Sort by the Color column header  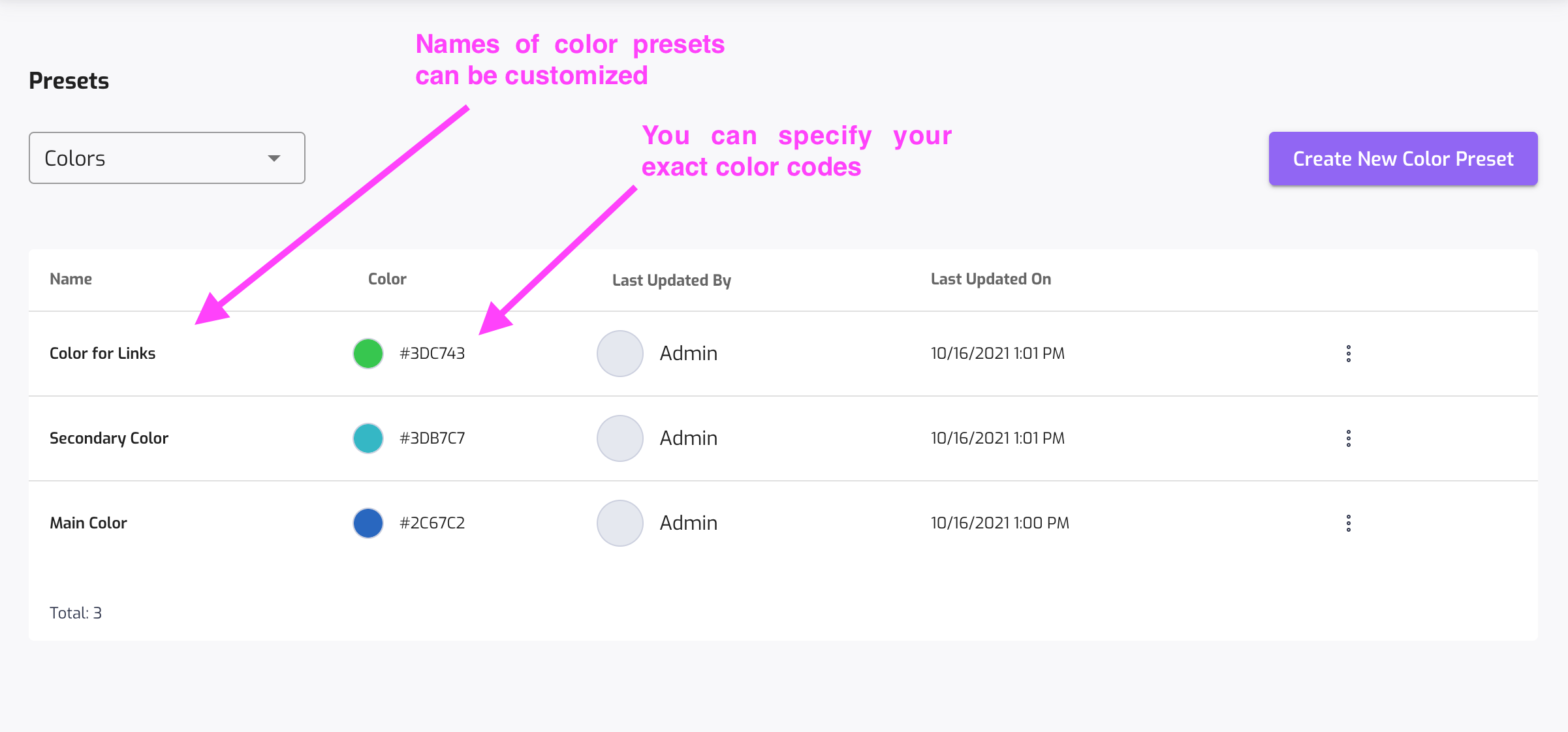coord(387,279)
